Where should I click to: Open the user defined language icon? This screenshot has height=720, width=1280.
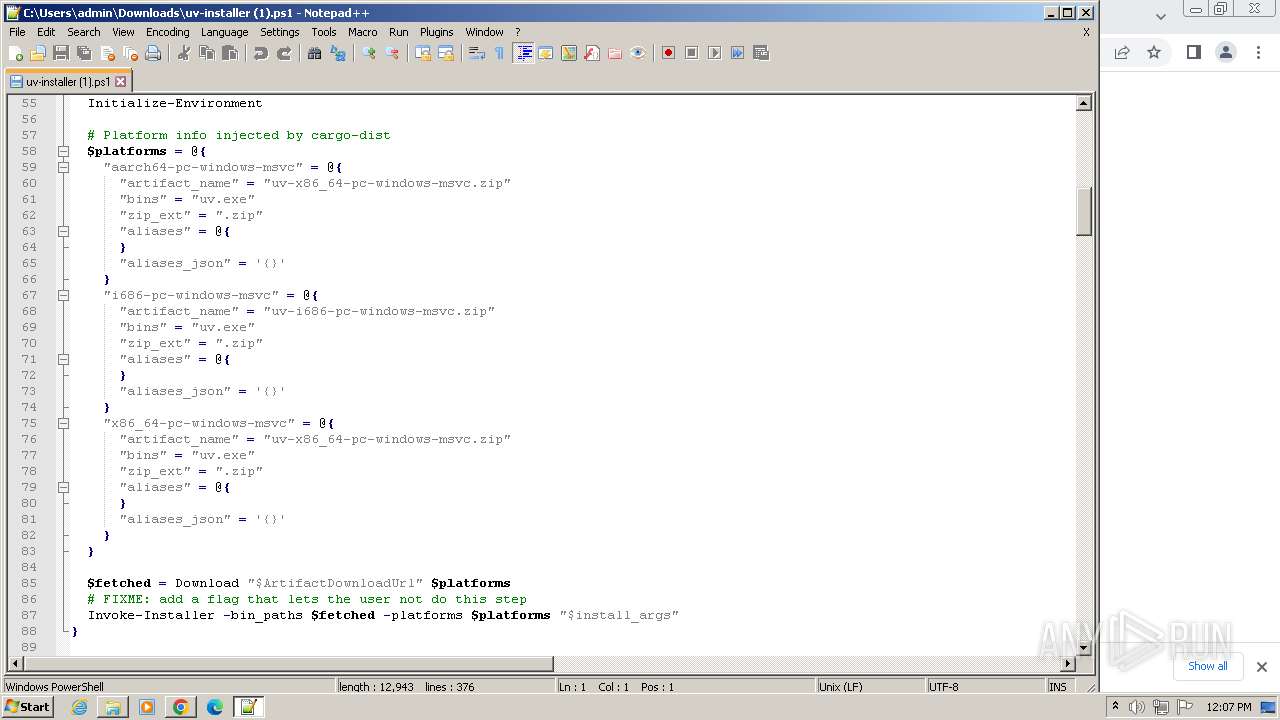(x=546, y=53)
